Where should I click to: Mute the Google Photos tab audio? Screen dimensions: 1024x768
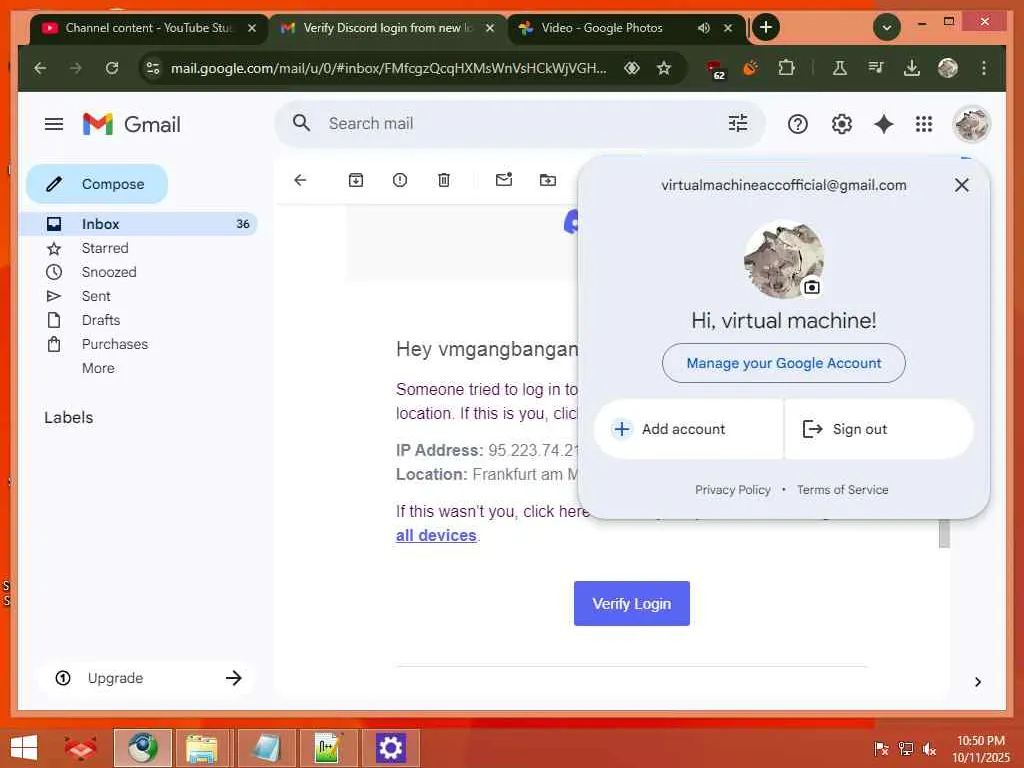click(703, 28)
